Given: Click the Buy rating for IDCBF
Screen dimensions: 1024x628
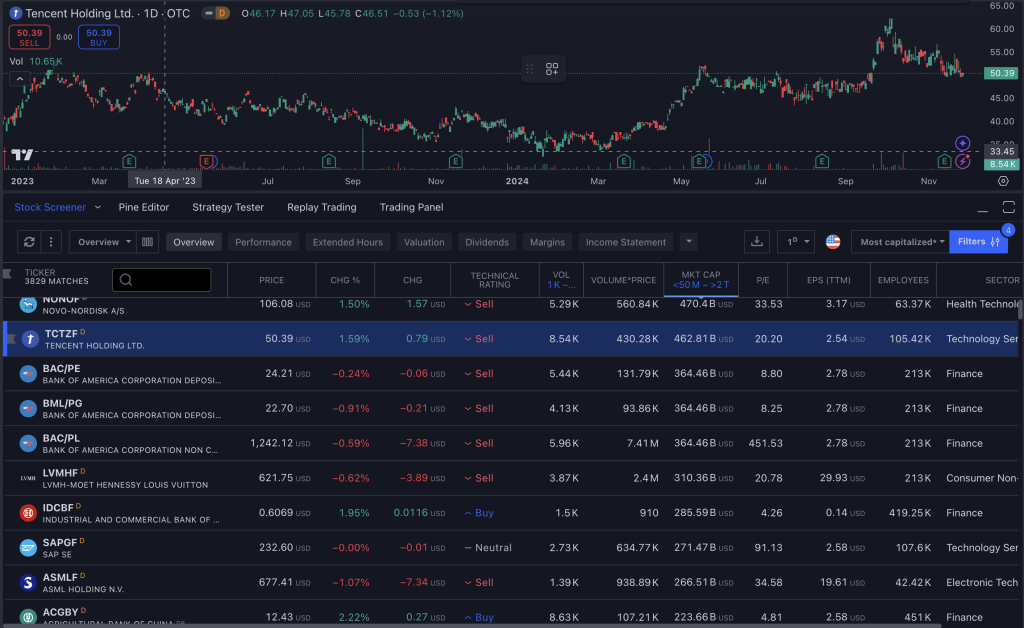Looking at the screenshot, I should [479, 513].
